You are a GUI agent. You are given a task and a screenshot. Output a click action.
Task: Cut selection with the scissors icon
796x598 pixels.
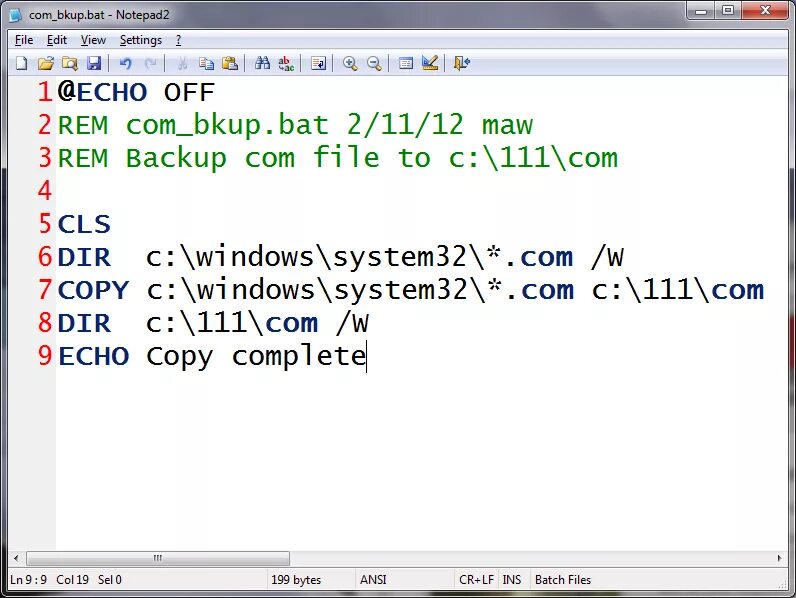pos(182,63)
